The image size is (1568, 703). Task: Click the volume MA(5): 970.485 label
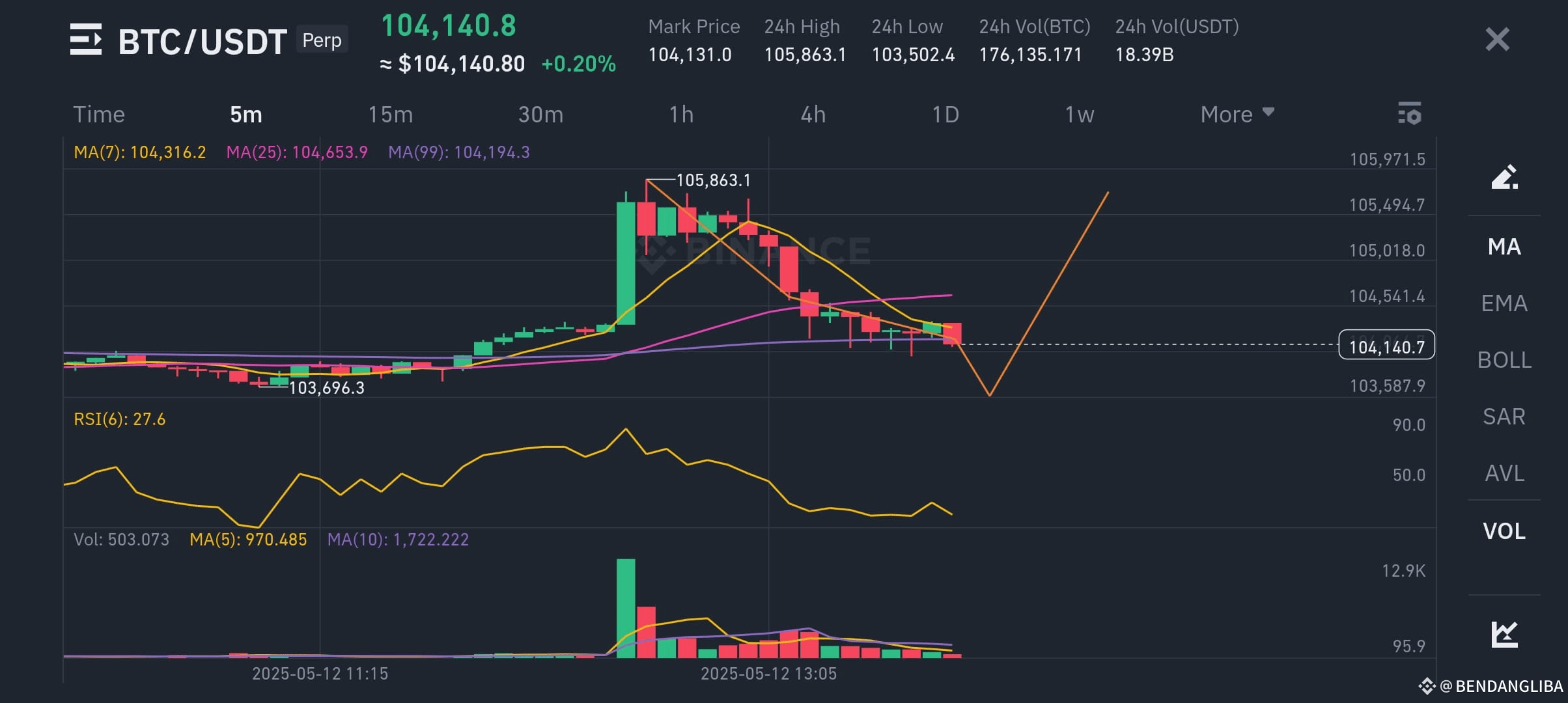pos(248,540)
